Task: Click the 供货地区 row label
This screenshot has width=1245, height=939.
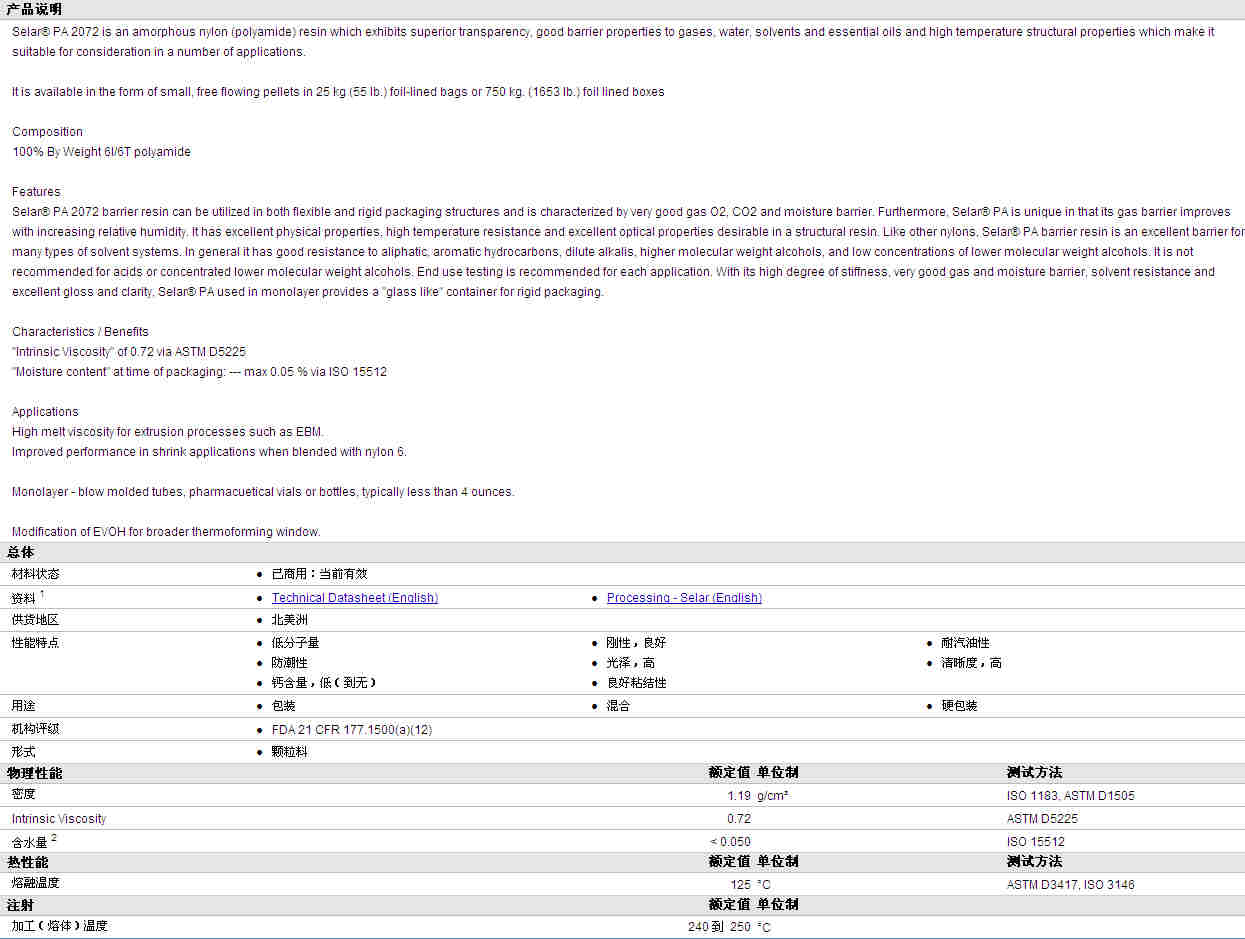Action: pos(35,620)
